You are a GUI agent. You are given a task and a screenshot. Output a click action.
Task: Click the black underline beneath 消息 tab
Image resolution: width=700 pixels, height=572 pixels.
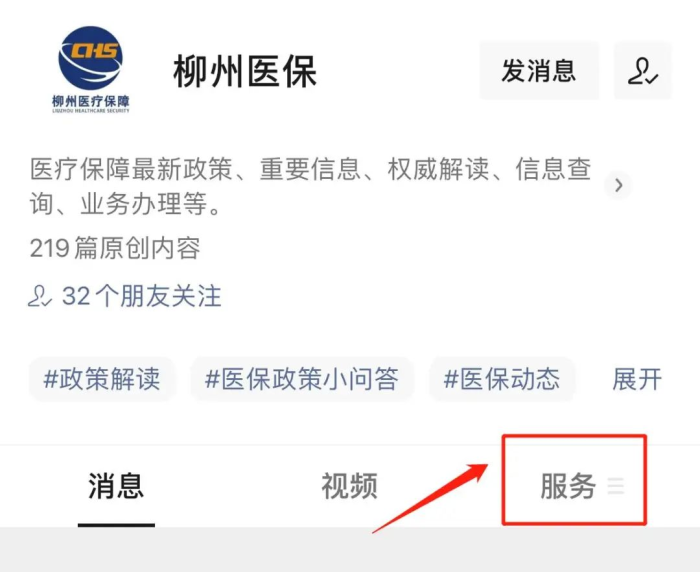click(x=116, y=525)
